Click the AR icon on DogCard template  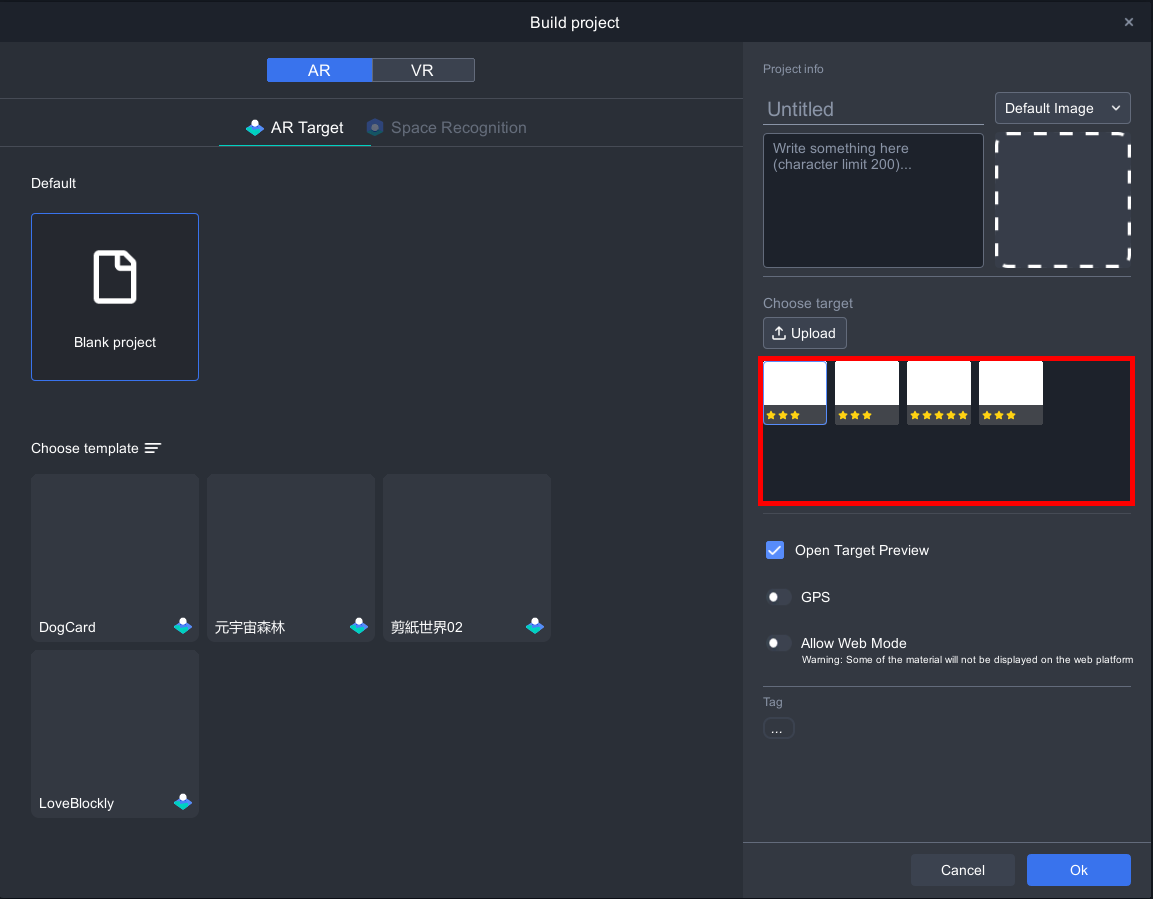point(183,626)
